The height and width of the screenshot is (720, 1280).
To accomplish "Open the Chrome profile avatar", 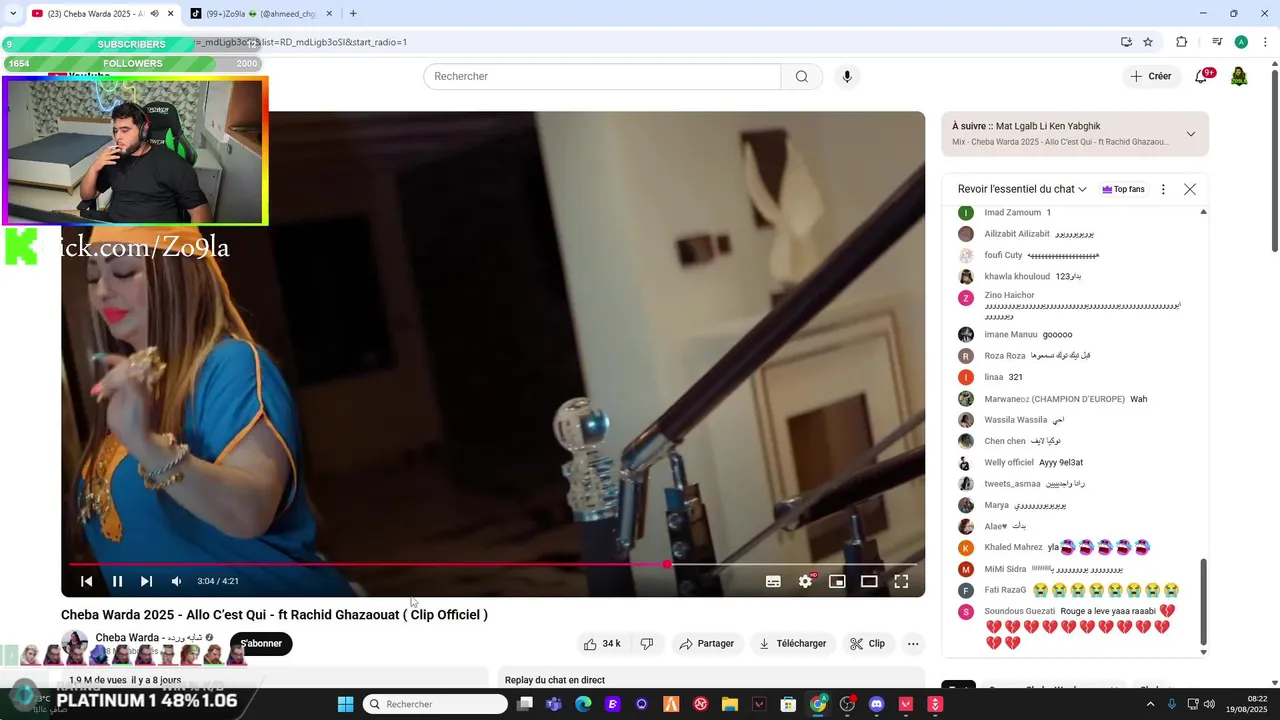I will [1241, 42].
